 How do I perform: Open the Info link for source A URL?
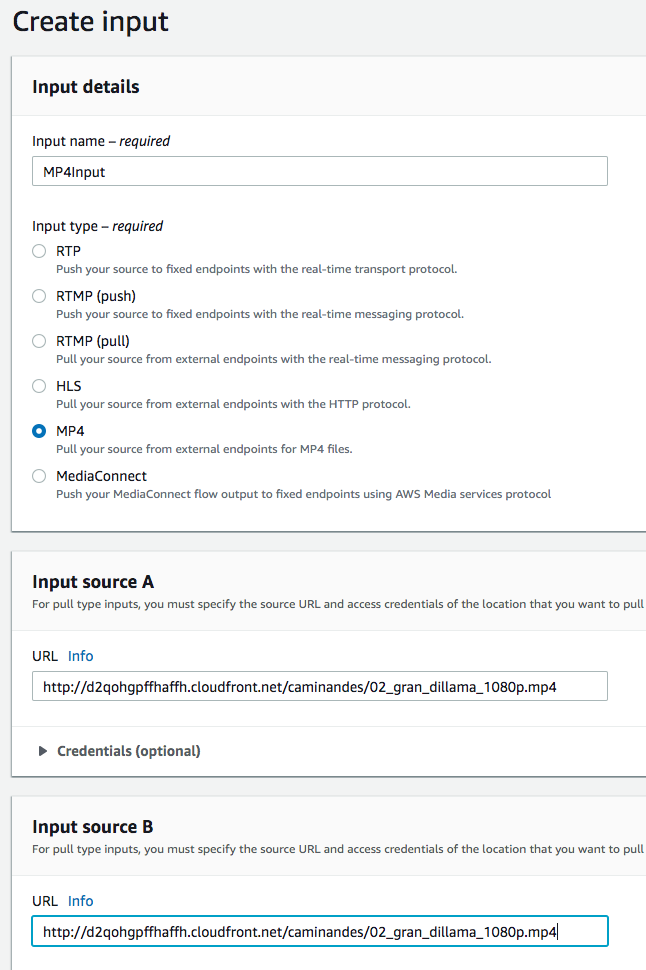click(x=80, y=656)
